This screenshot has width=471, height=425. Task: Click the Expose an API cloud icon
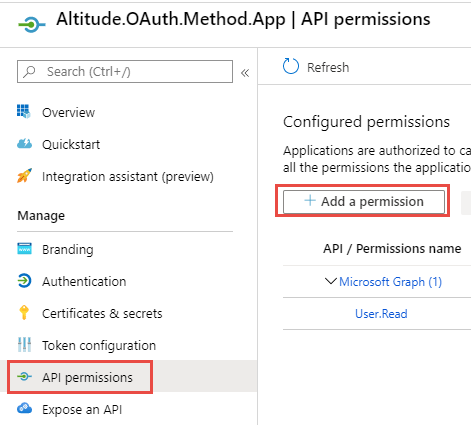[24, 408]
